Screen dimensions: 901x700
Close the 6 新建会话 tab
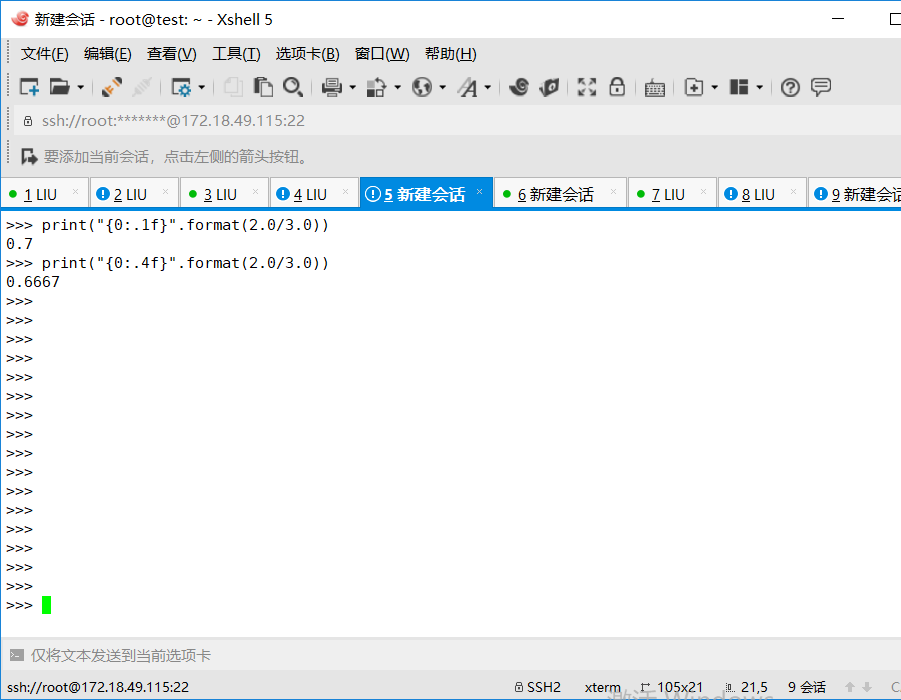614,192
